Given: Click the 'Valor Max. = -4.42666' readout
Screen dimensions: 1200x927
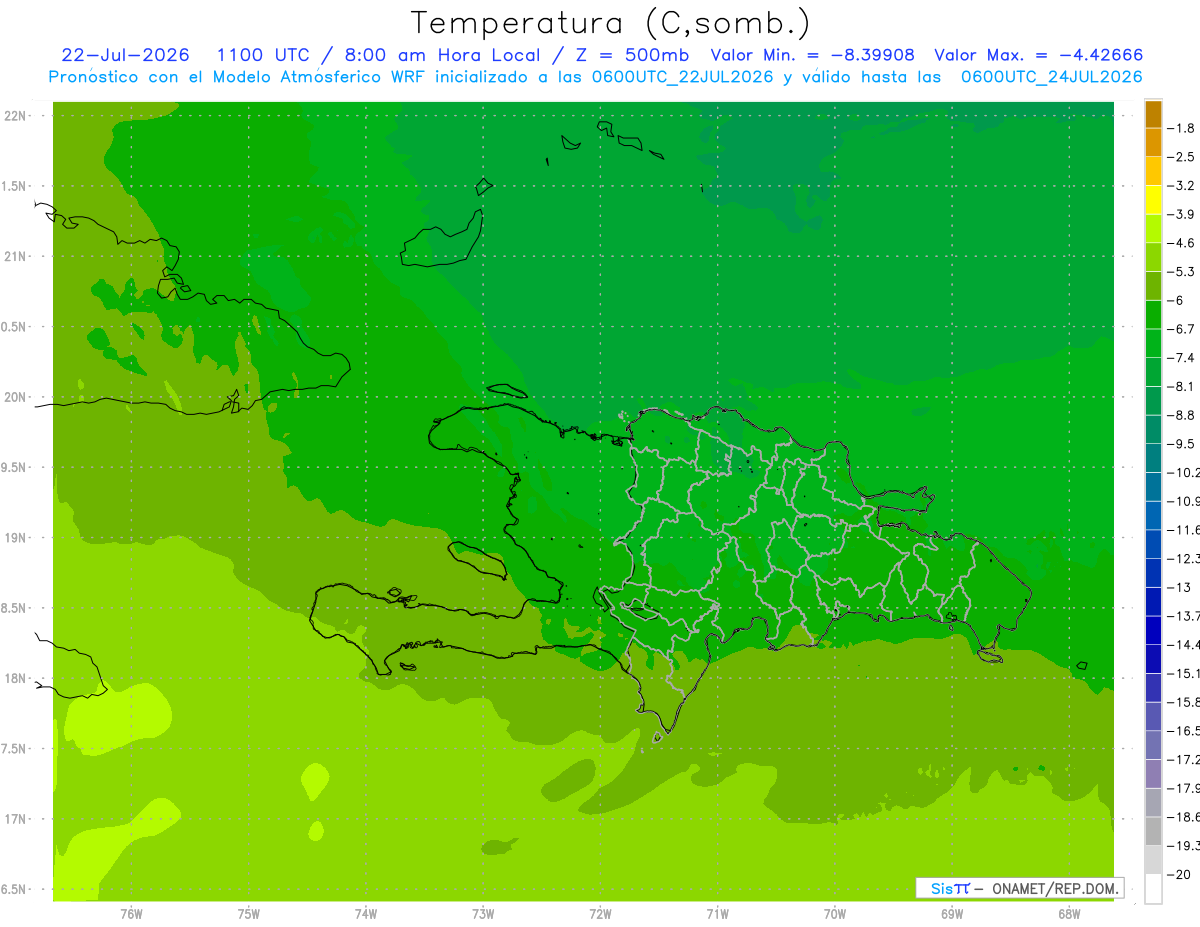Looking at the screenshot, I should tap(1038, 55).
